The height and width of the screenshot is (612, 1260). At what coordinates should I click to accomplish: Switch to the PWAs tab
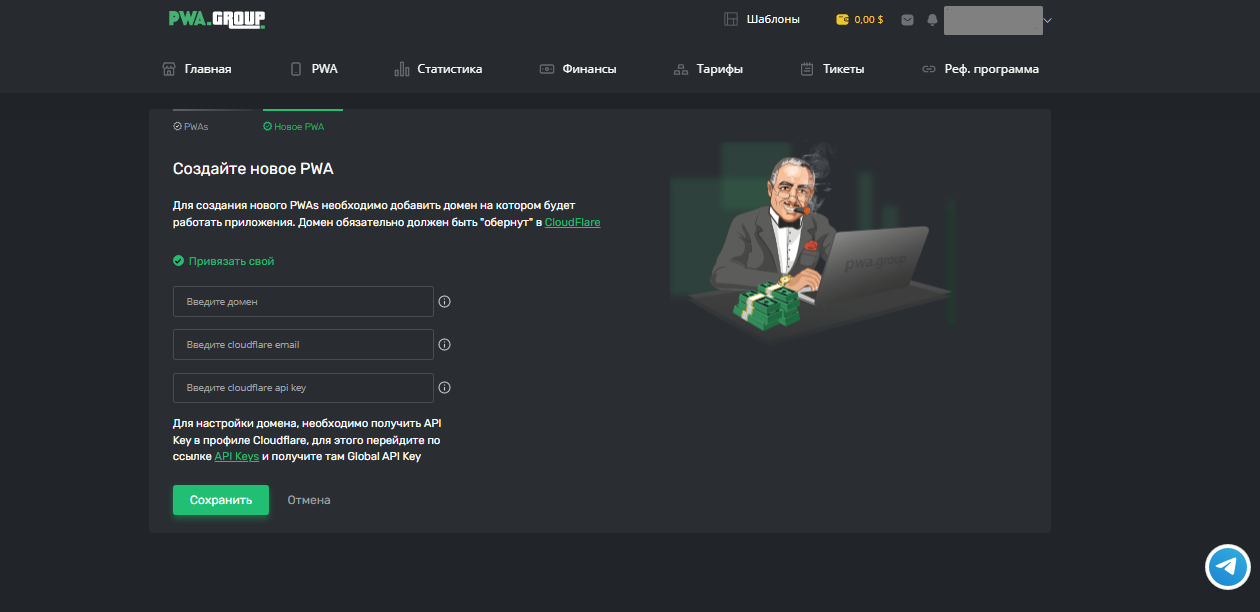191,127
